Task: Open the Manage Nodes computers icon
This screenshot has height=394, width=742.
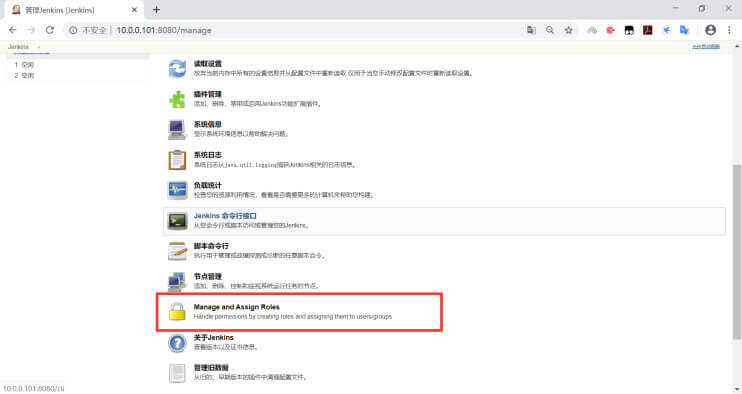Action: tap(177, 281)
